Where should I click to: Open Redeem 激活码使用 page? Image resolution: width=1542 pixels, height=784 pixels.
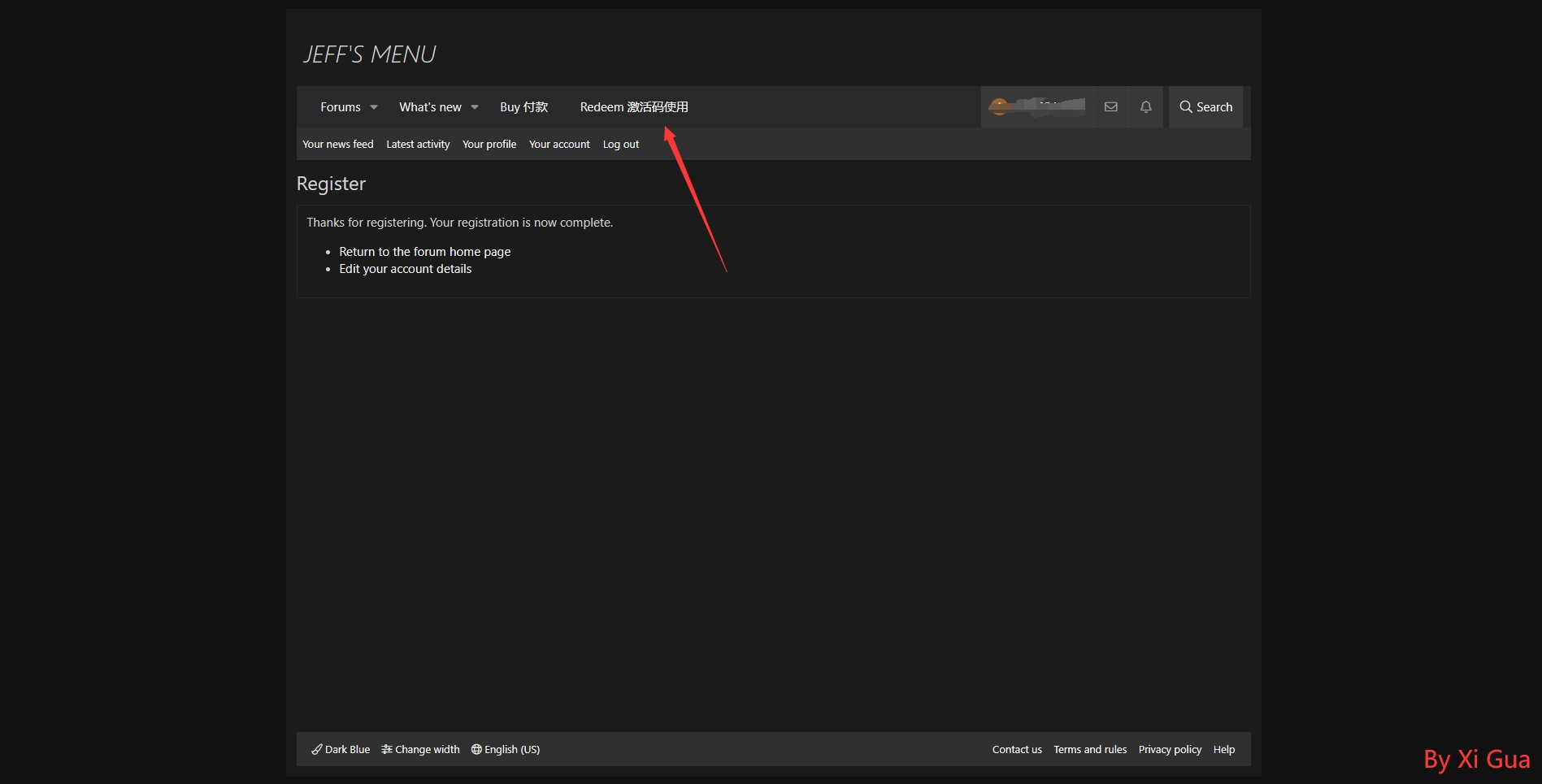633,107
